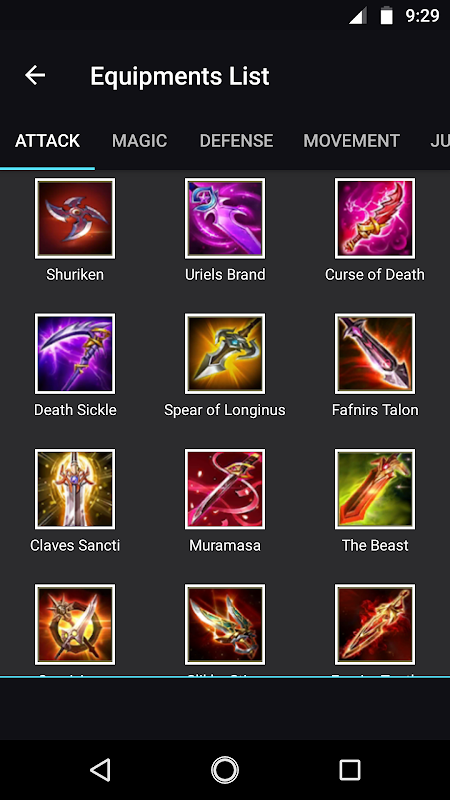Select the red dagger item in the bottom-right
Screen dimensions: 450x800
tap(375, 624)
